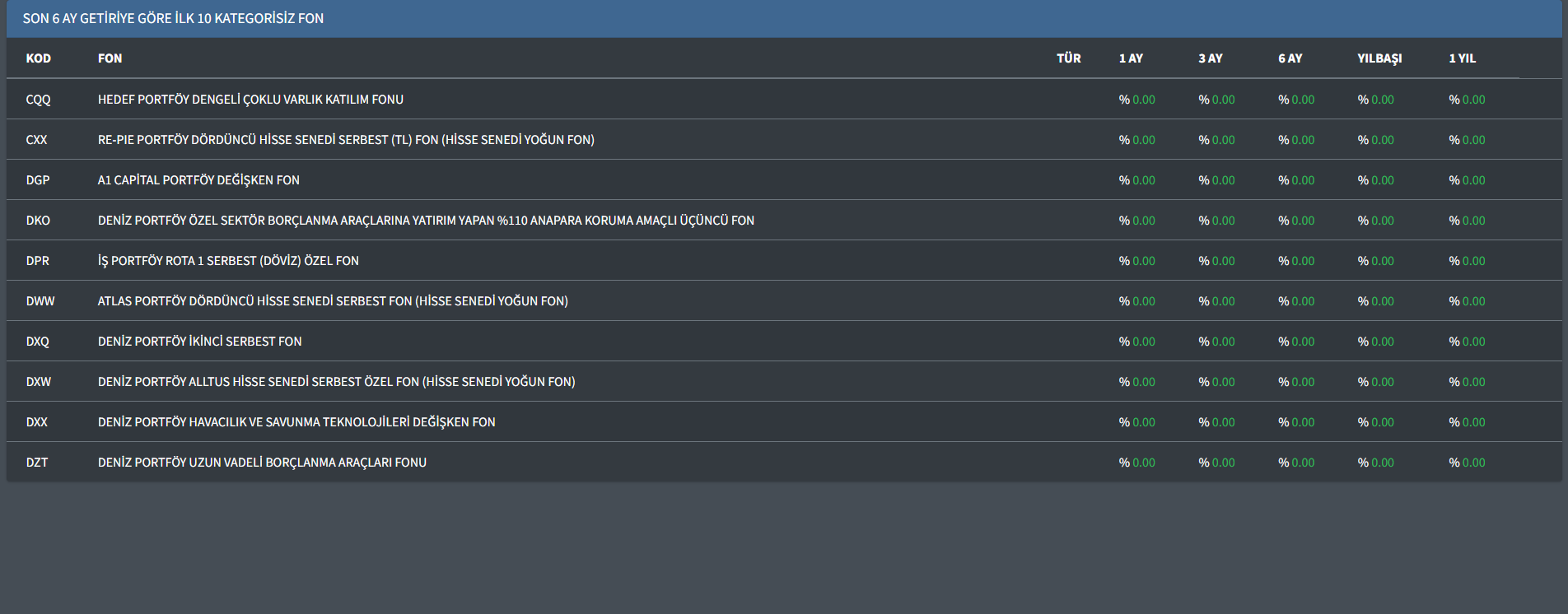Open the HEDEF PORTFÖY DENGELİ ÇOKLU VARLIK fund
The image size is (1568, 614).
click(250, 100)
